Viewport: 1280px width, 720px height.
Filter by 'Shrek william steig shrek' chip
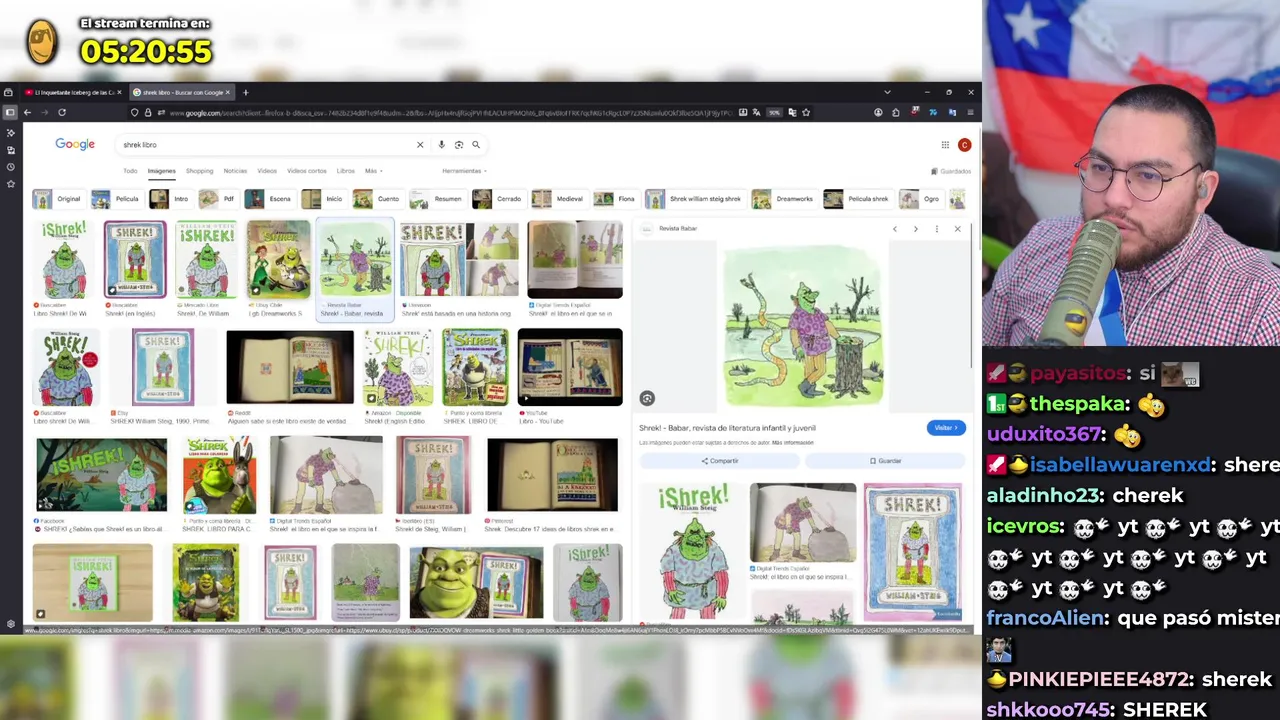coord(695,199)
